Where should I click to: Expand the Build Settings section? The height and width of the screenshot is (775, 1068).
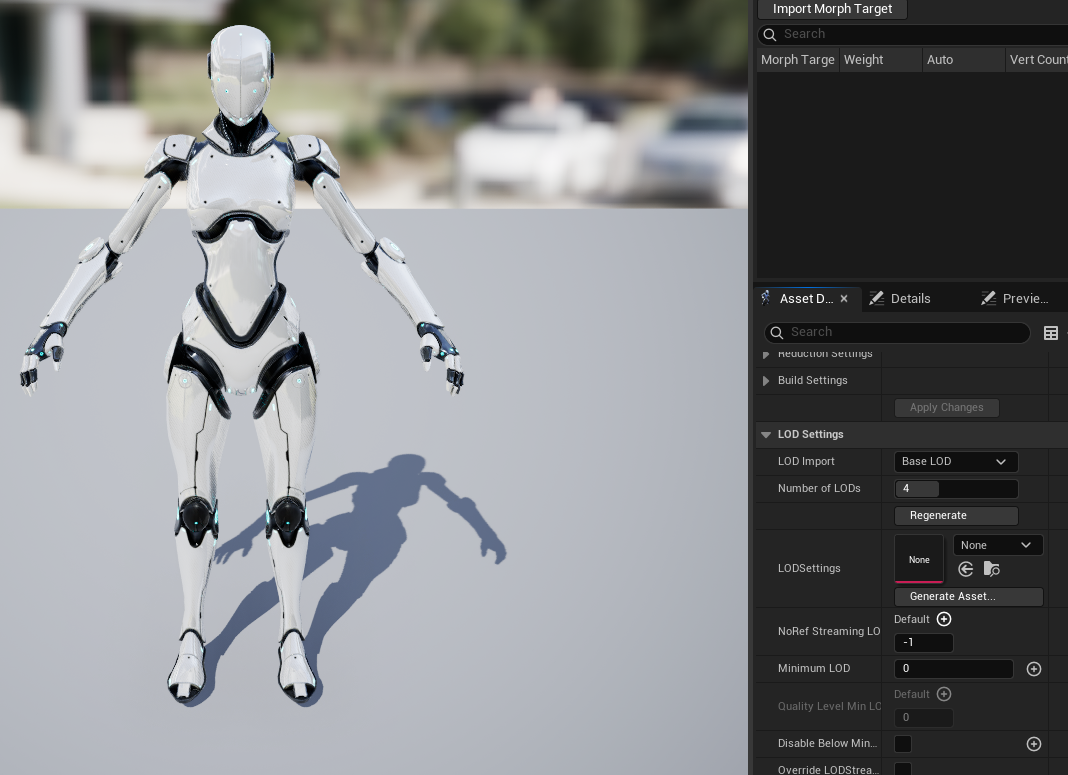766,381
